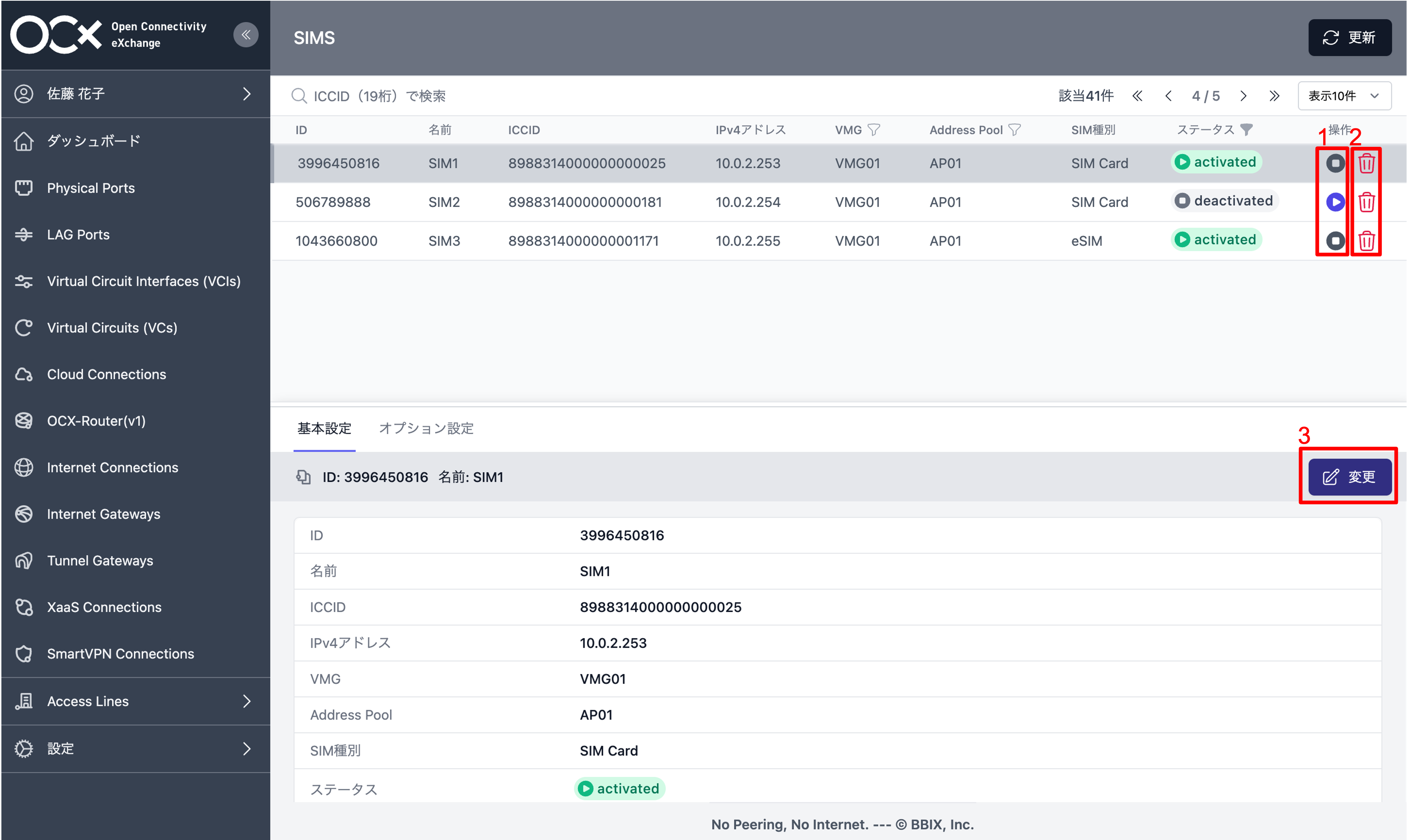1407x840 pixels.
Task: Open Virtual Circuit Interfaces (VCIs)
Action: 144,281
